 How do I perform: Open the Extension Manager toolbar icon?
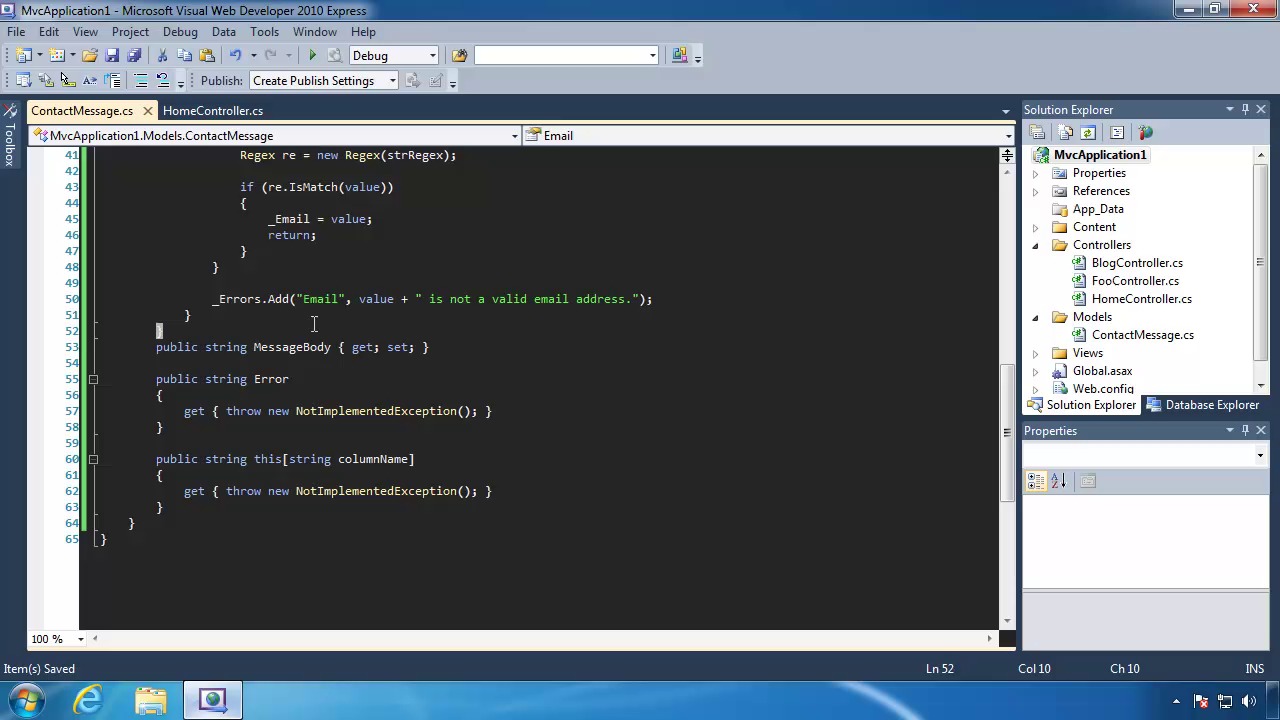click(680, 55)
